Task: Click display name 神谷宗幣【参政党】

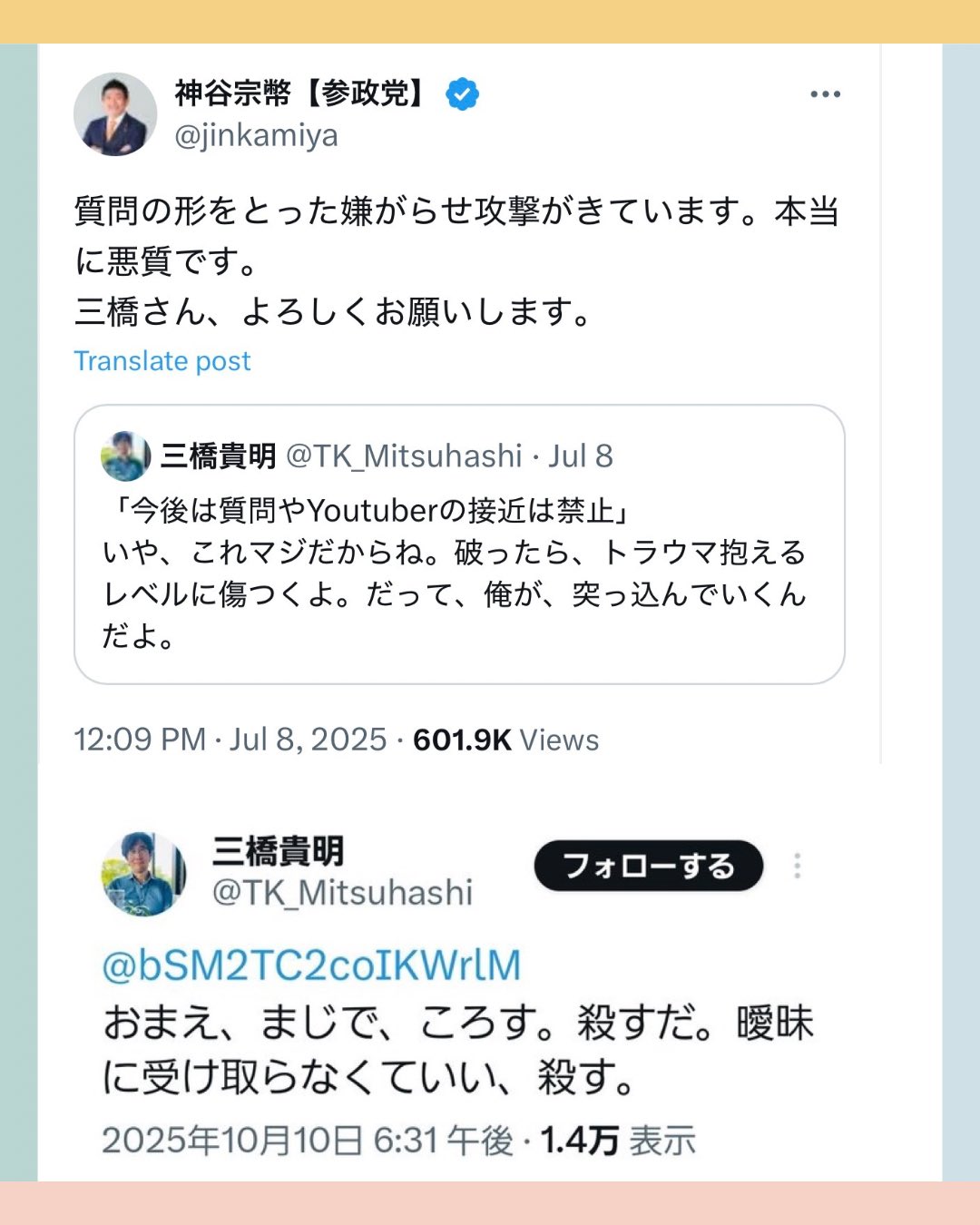Action: (299, 93)
